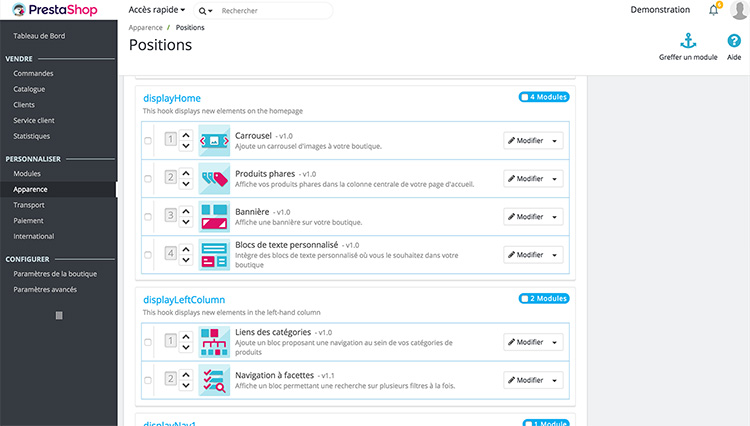Screen dimensions: 750x426
Task: Tick the Bannière module checkbox
Action: [148, 217]
